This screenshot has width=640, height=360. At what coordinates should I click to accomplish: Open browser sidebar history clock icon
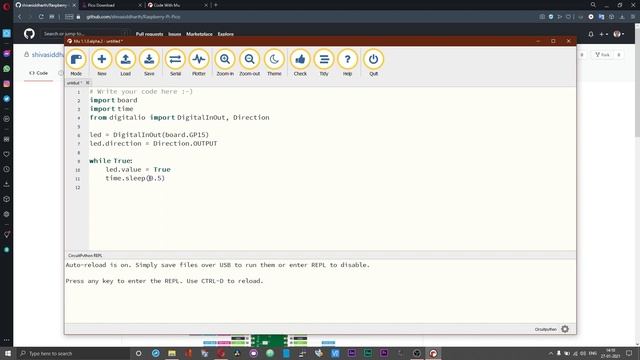pos(7,169)
